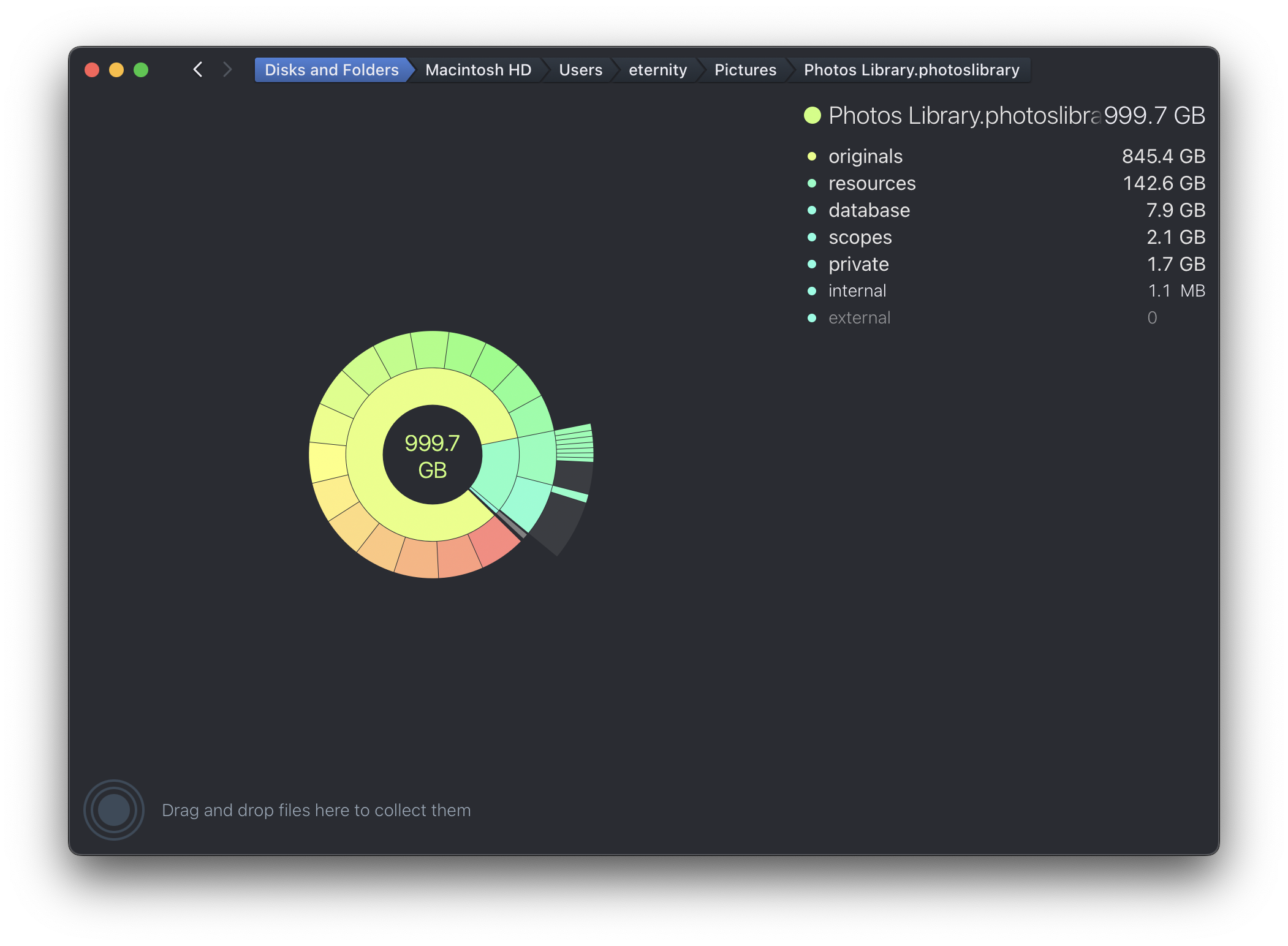This screenshot has width=1288, height=946.
Task: Open Disks and Folders breadcrumb
Action: (x=331, y=70)
